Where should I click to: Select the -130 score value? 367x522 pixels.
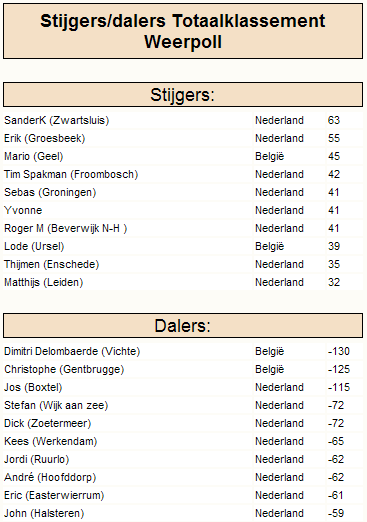click(x=339, y=351)
